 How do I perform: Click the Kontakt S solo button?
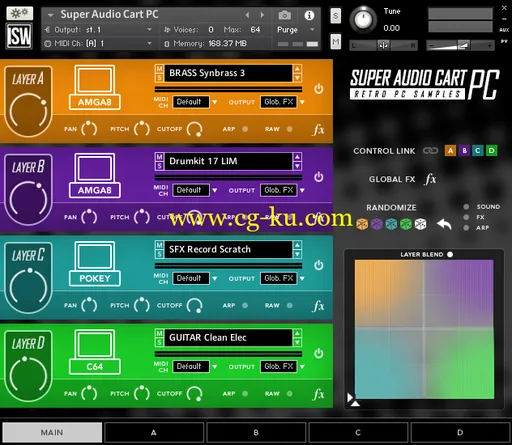tap(336, 16)
